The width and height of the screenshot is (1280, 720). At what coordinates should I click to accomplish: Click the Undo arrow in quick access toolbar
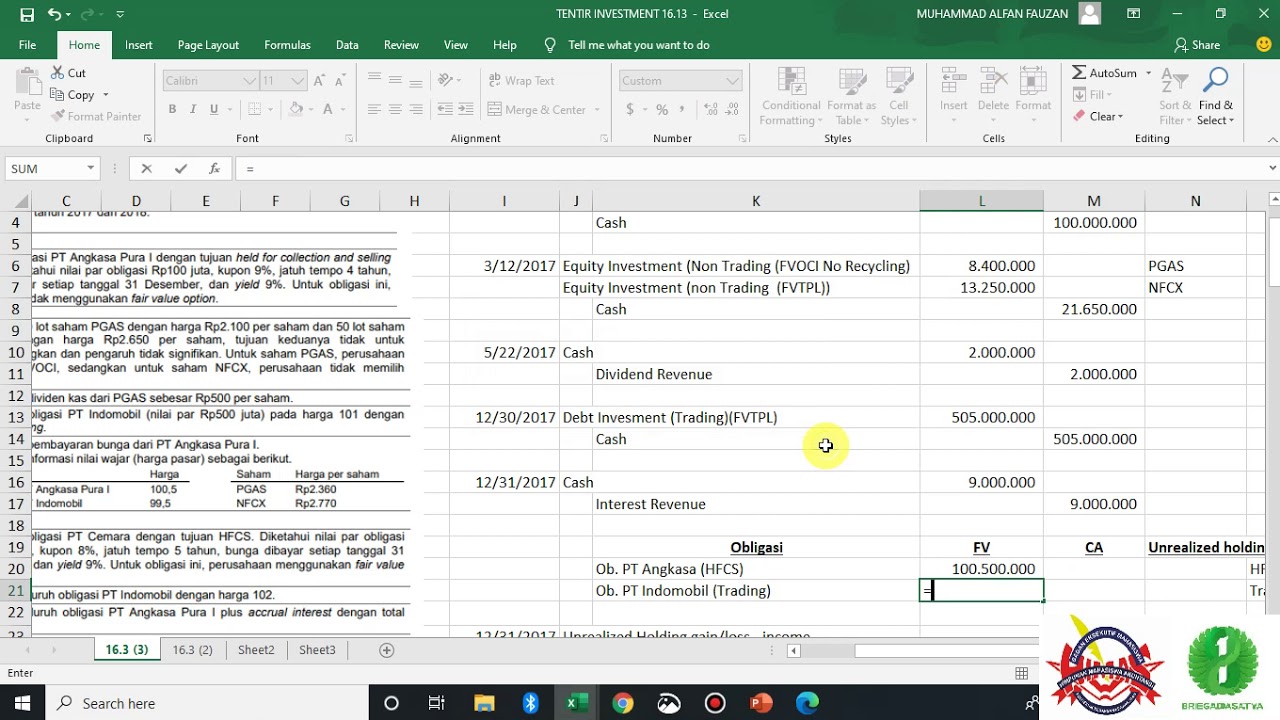click(x=54, y=14)
